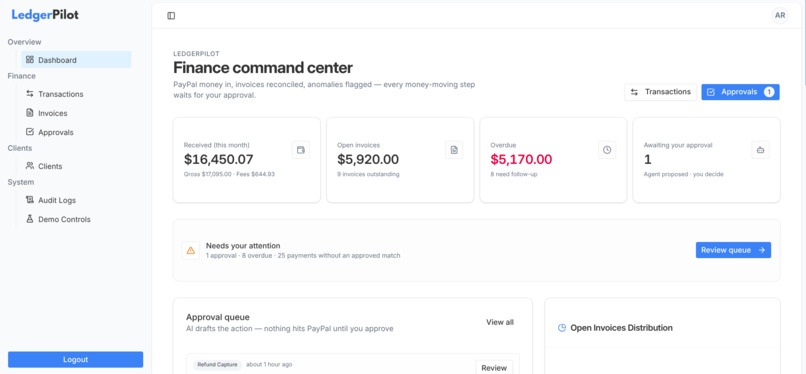Click the 'Needs your attention' heading
806x374 pixels.
coord(243,246)
